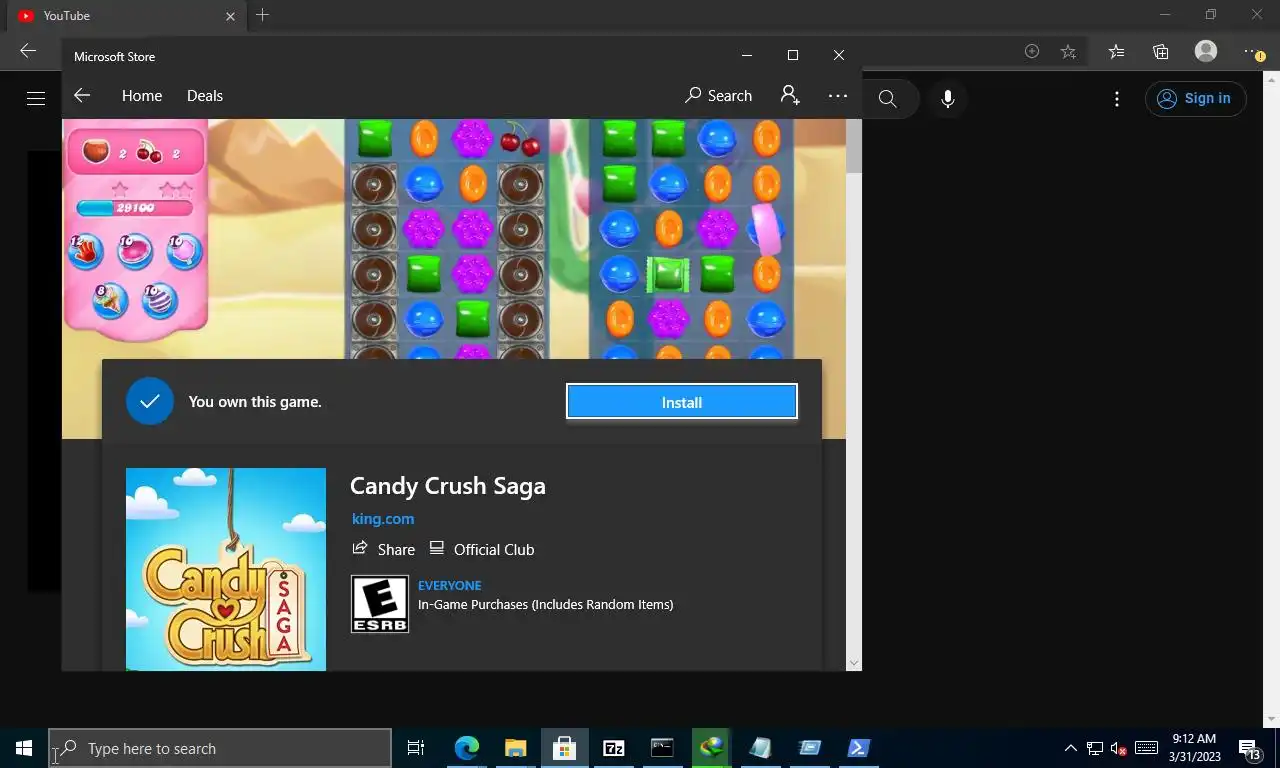Close the YouTube browser tab
This screenshot has width=1280, height=768.
[231, 16]
